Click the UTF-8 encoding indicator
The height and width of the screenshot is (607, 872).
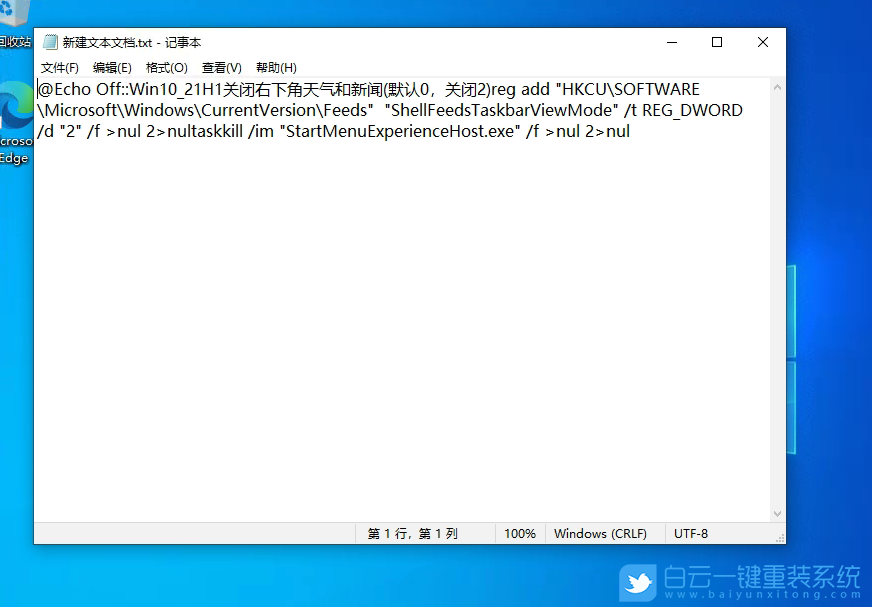click(692, 533)
